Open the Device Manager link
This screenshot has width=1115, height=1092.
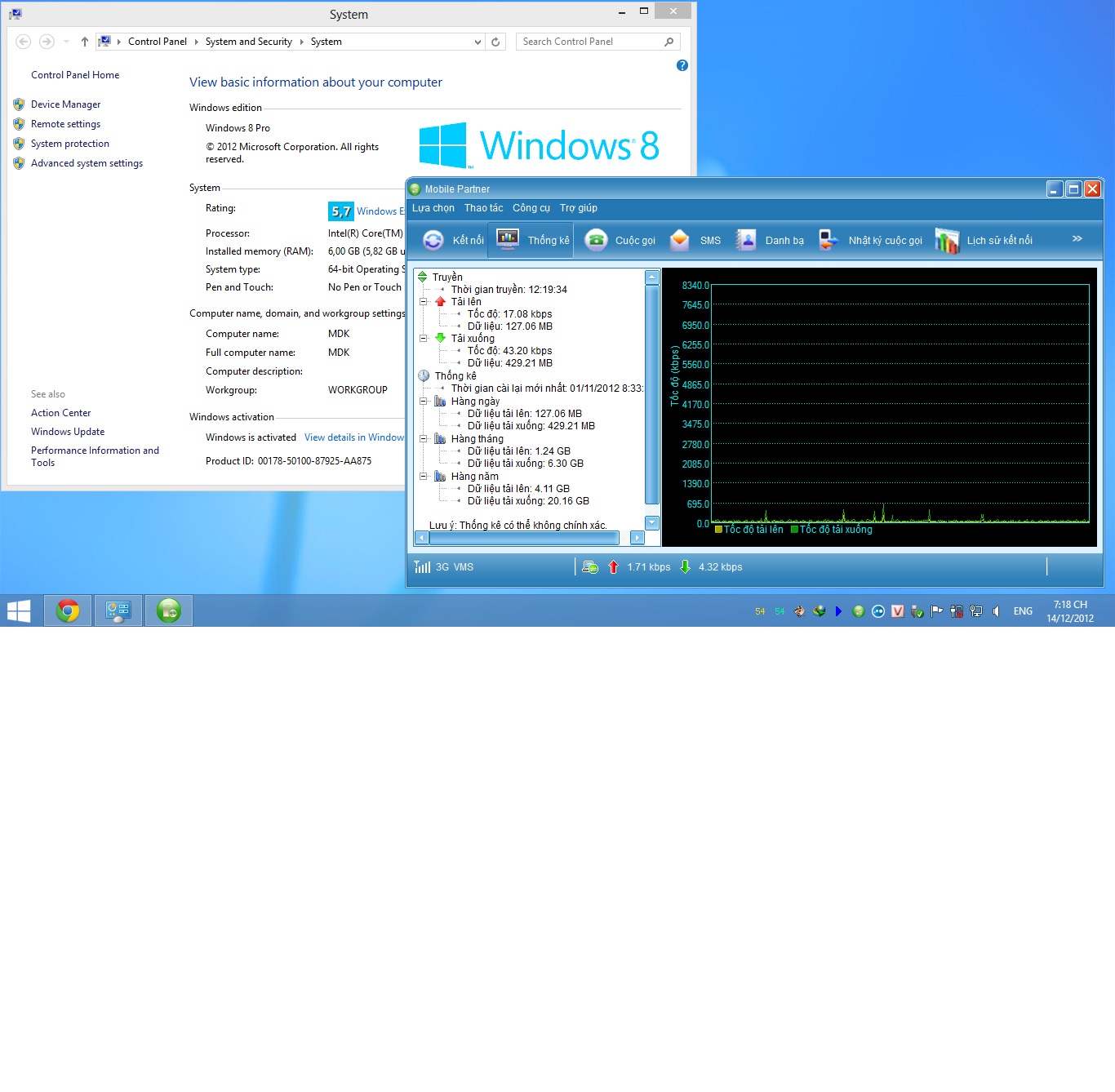pos(65,104)
